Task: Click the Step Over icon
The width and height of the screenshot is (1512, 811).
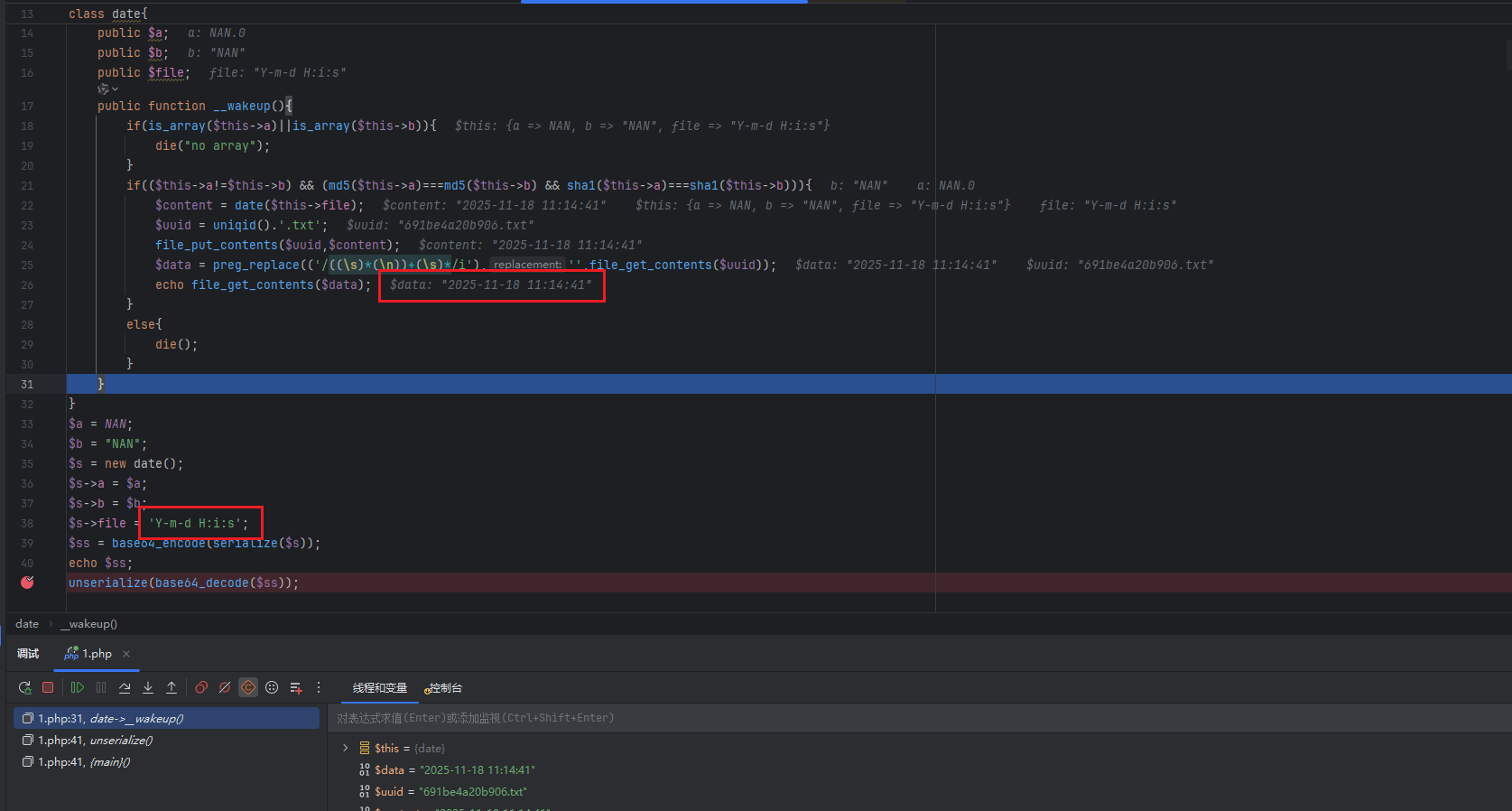Action: pos(125,688)
